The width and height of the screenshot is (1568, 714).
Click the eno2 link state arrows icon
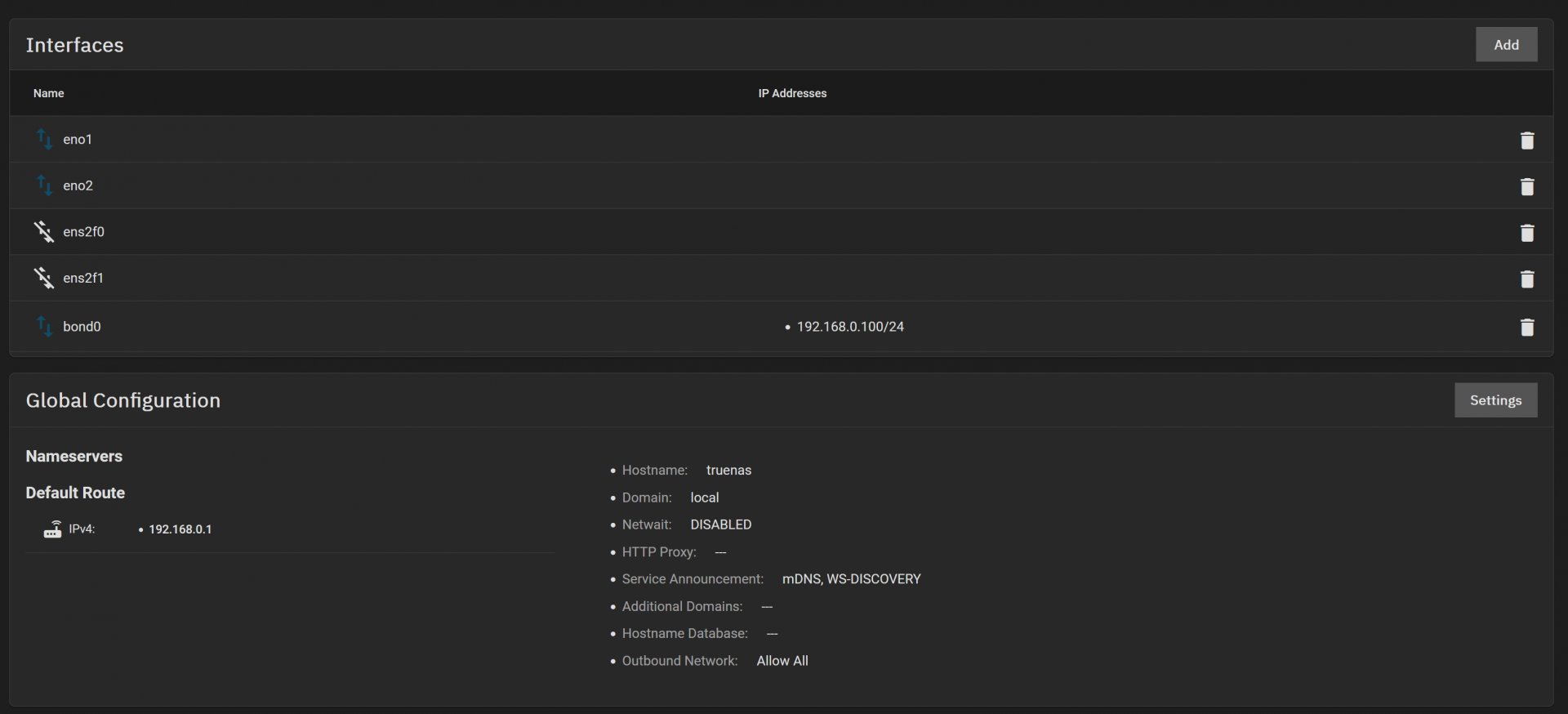point(44,185)
